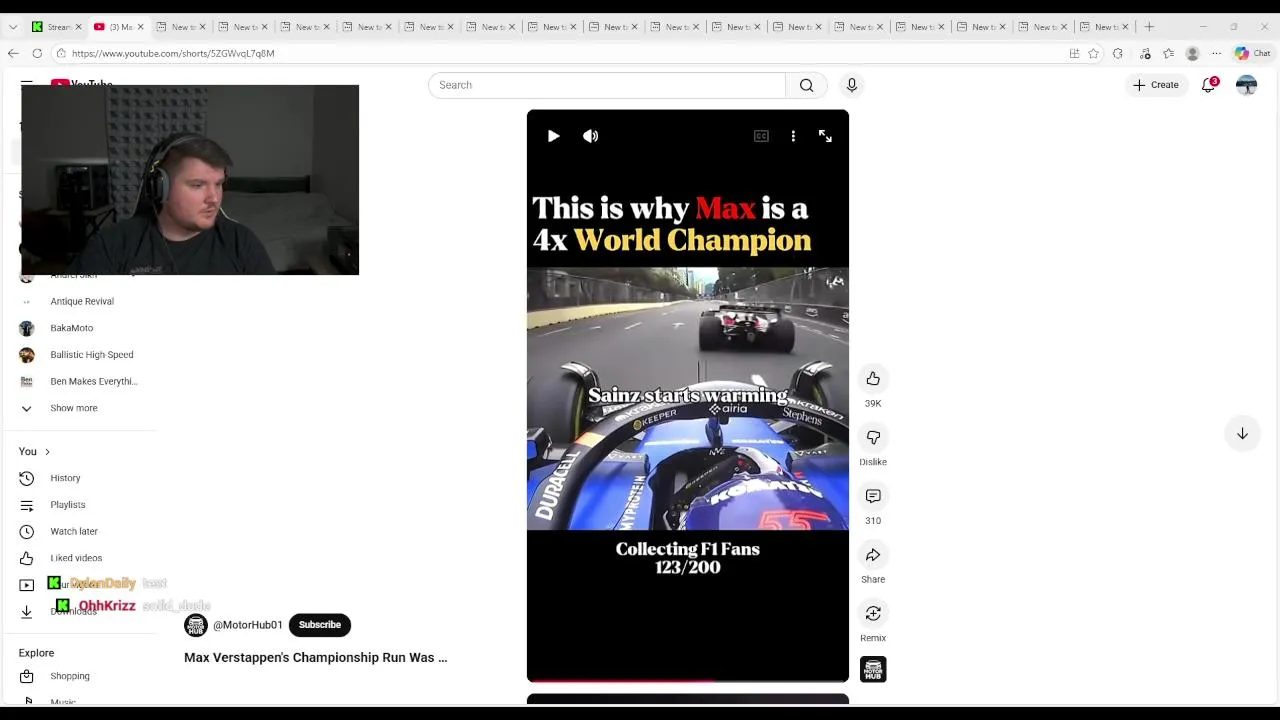Like the Short with 39K likes
Screen dimensions: 1280x720
point(873,378)
